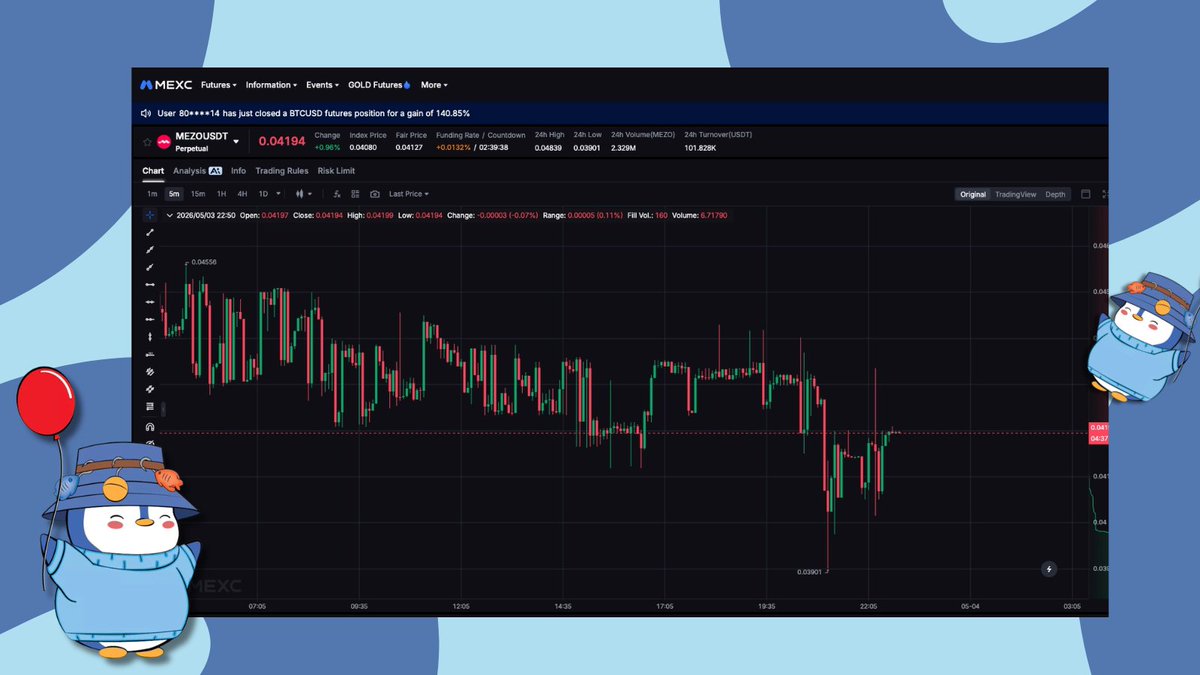1200x675 pixels.
Task: Click the MEXC logo
Action: 165,85
